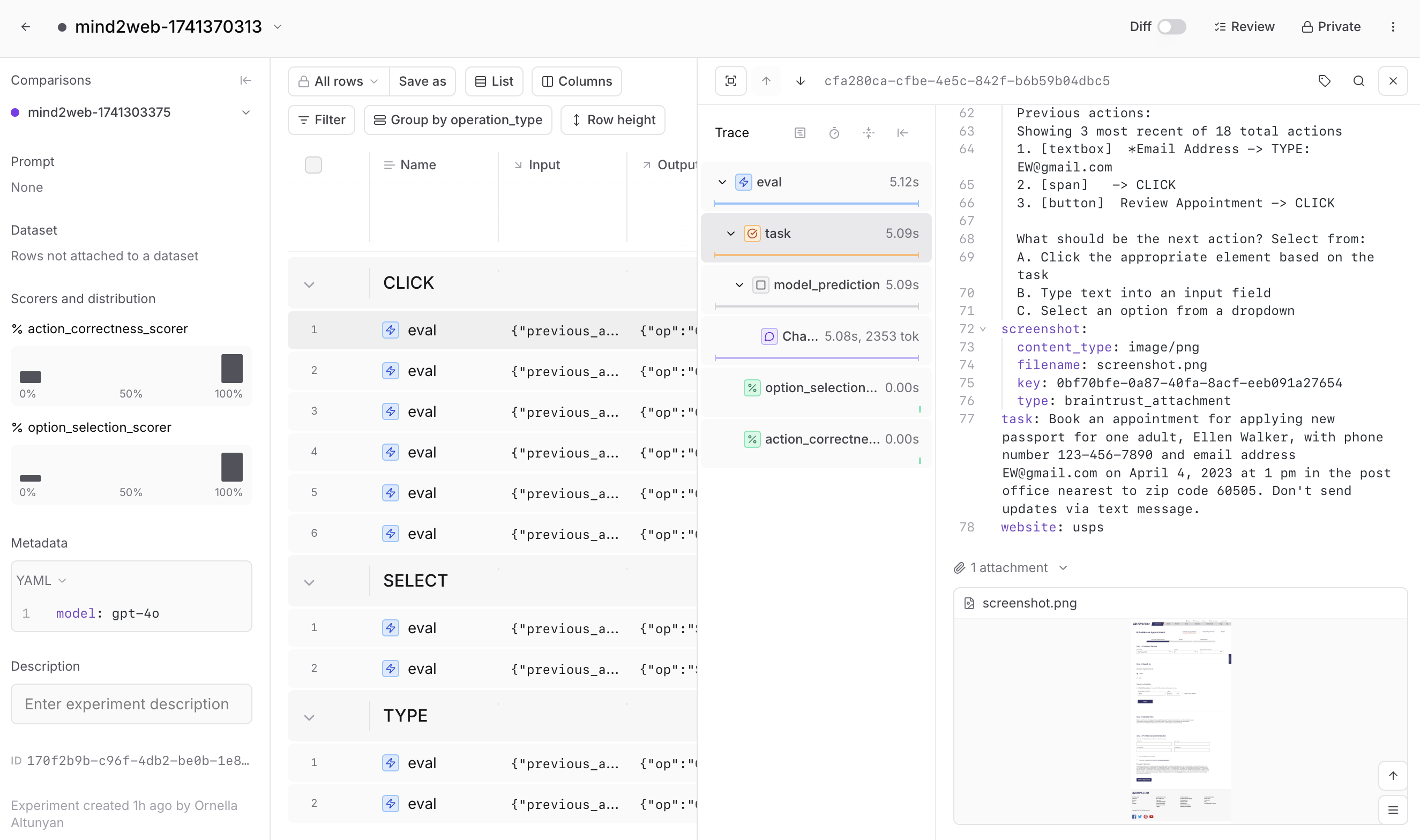Click the experiment description input field
The image size is (1420, 840).
point(131,703)
